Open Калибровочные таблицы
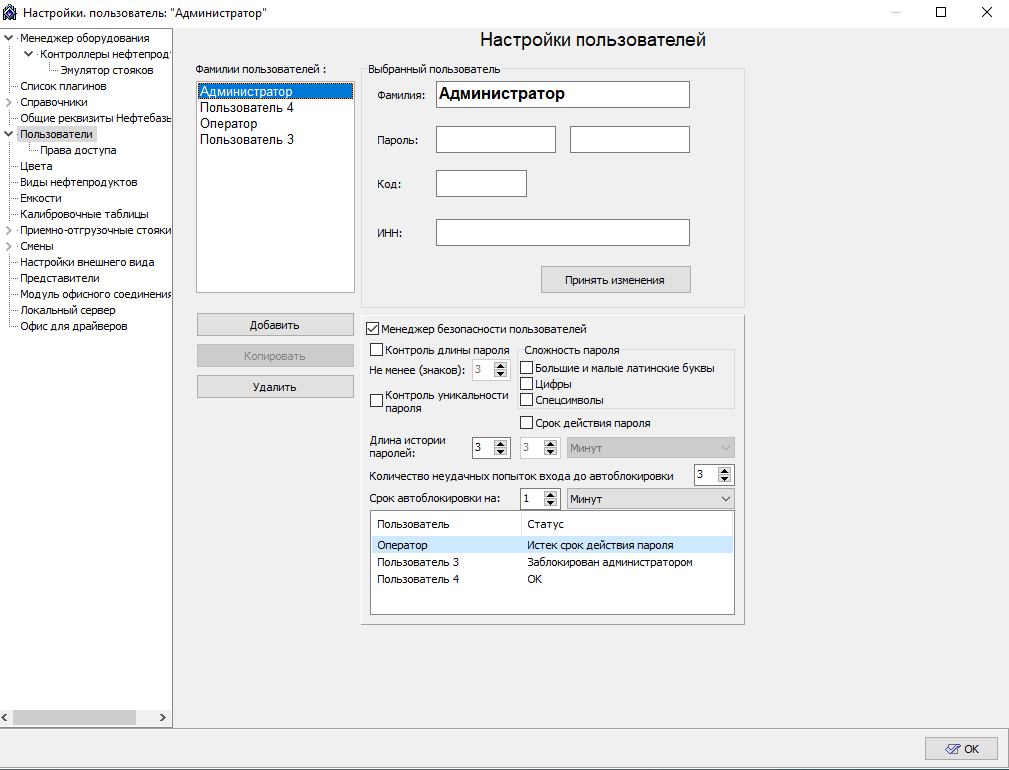The height and width of the screenshot is (770, 1009). click(x=84, y=214)
